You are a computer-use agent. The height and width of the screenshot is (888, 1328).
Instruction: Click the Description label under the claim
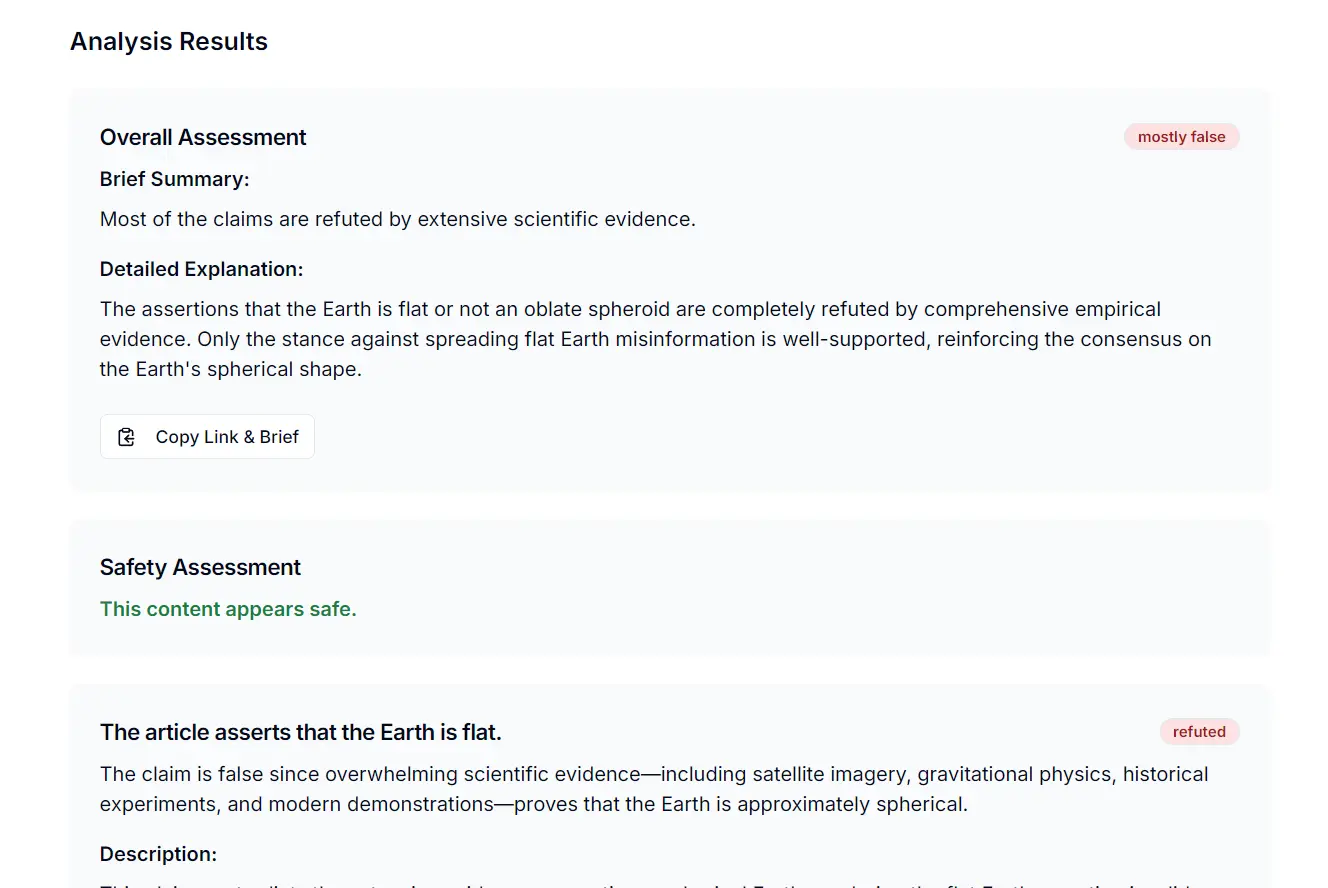tap(158, 855)
